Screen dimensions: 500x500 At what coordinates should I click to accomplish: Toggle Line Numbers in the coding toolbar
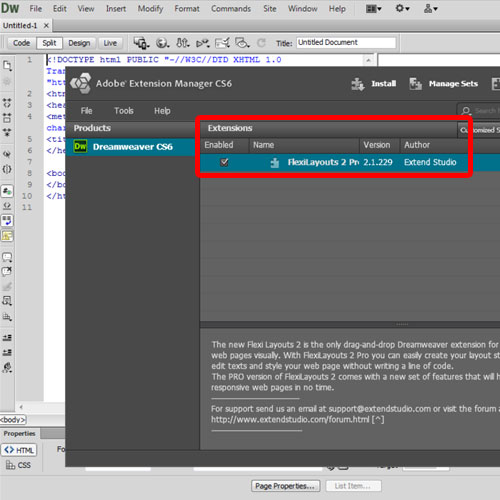click(7, 191)
